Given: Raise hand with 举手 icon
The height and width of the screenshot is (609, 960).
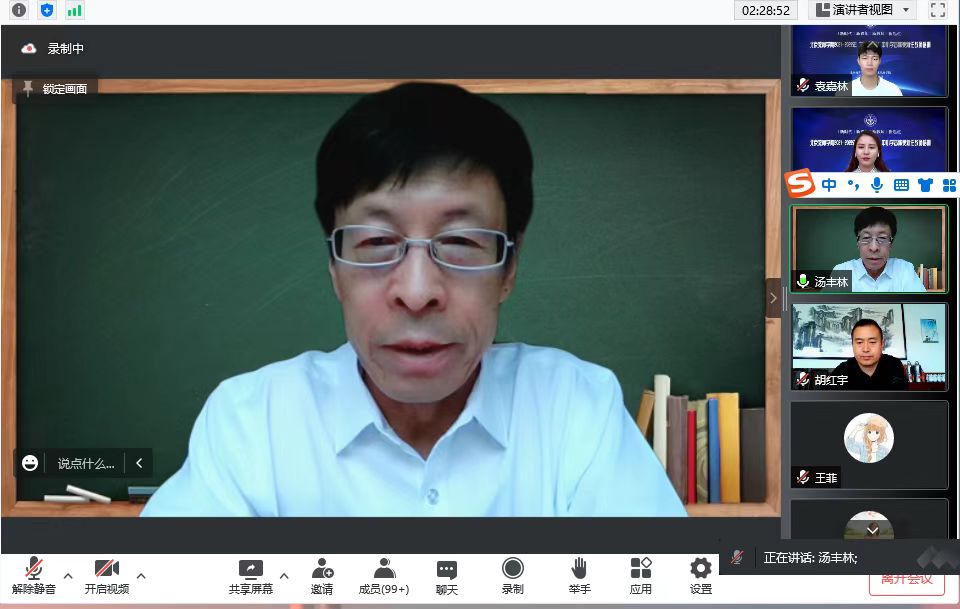Looking at the screenshot, I should [579, 576].
